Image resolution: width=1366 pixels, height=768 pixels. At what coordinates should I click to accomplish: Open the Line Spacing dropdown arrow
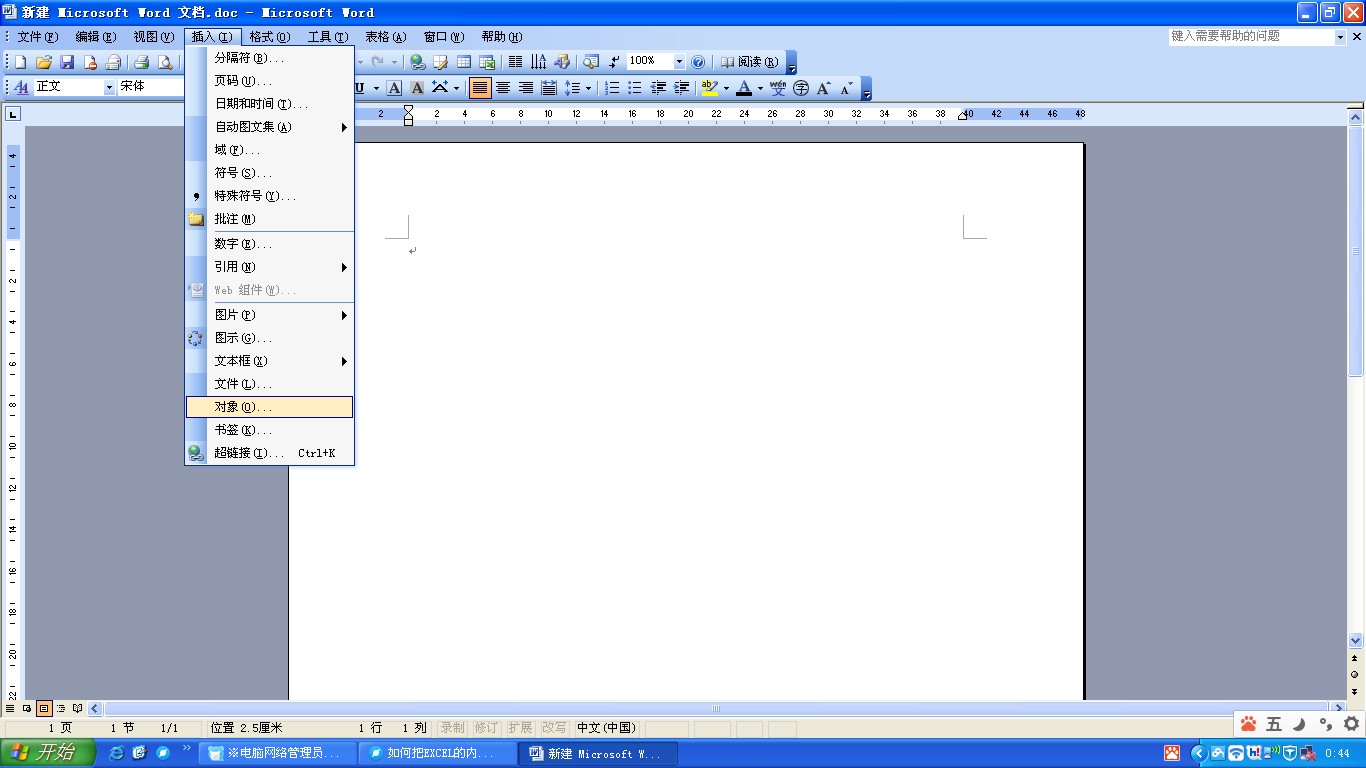coord(588,88)
